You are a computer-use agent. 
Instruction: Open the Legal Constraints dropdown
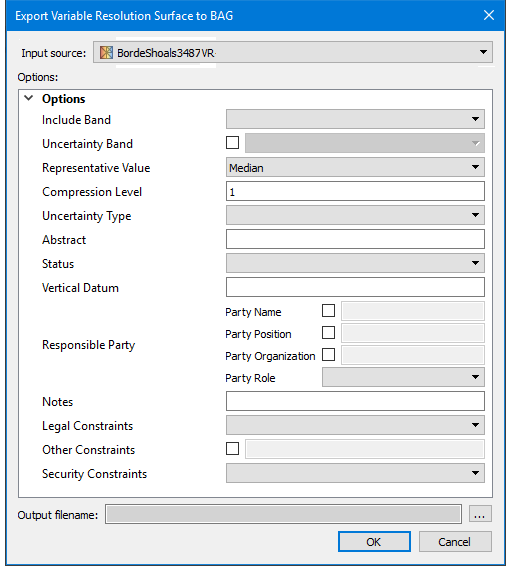pos(355,425)
